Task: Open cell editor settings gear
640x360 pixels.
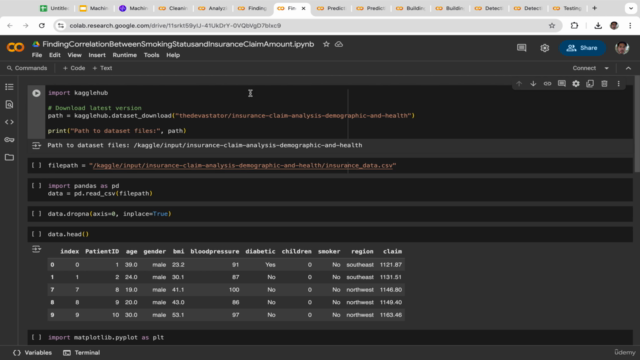Action: click(x=576, y=84)
